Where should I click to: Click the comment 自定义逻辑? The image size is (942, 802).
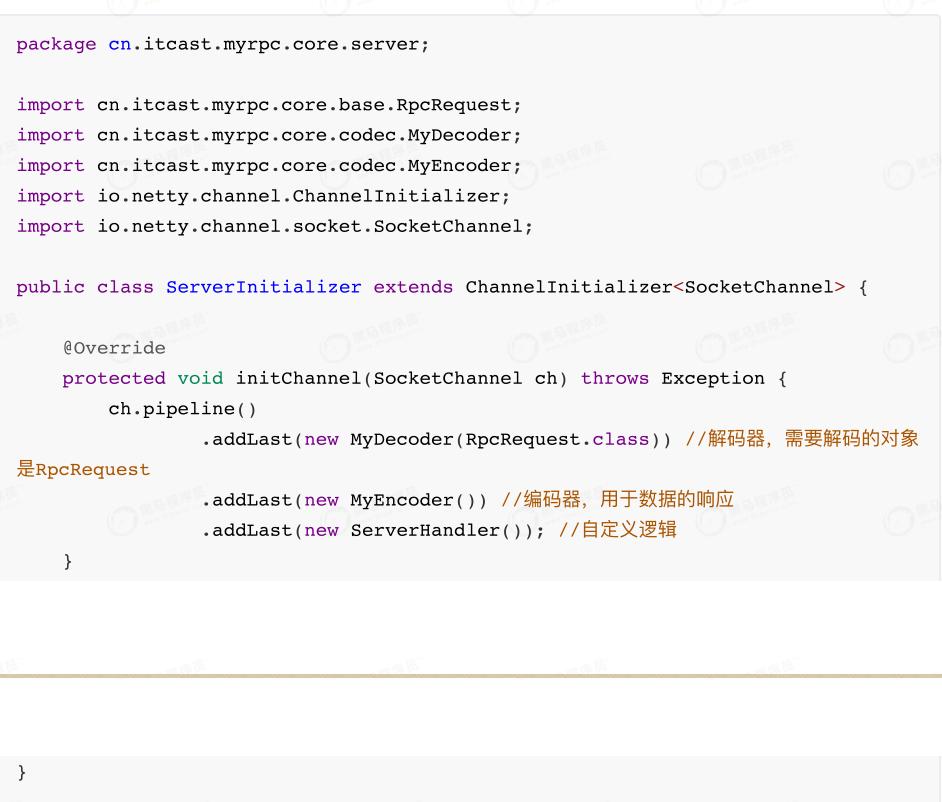tap(618, 530)
